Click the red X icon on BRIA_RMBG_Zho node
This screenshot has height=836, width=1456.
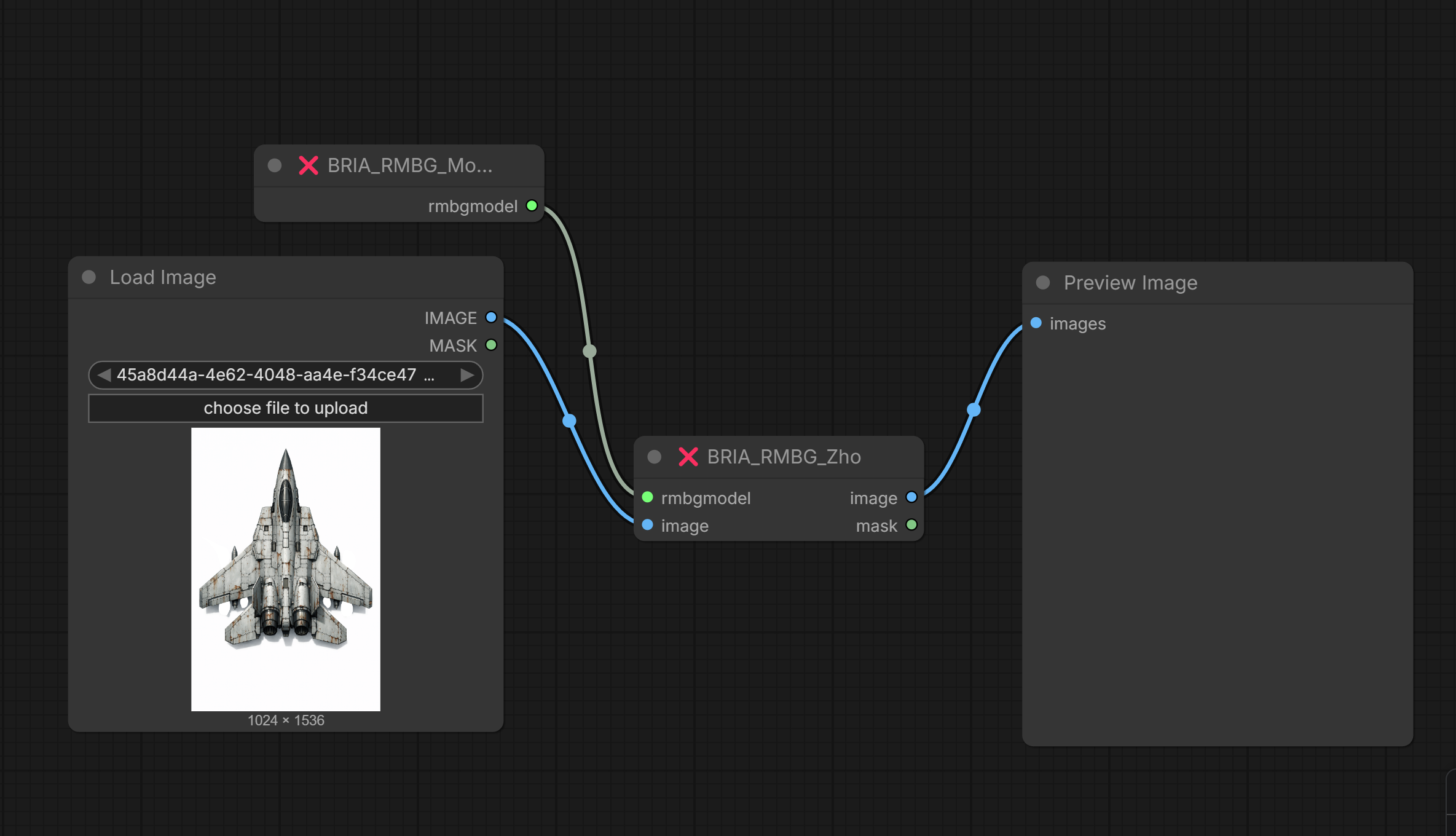pyautogui.click(x=688, y=457)
